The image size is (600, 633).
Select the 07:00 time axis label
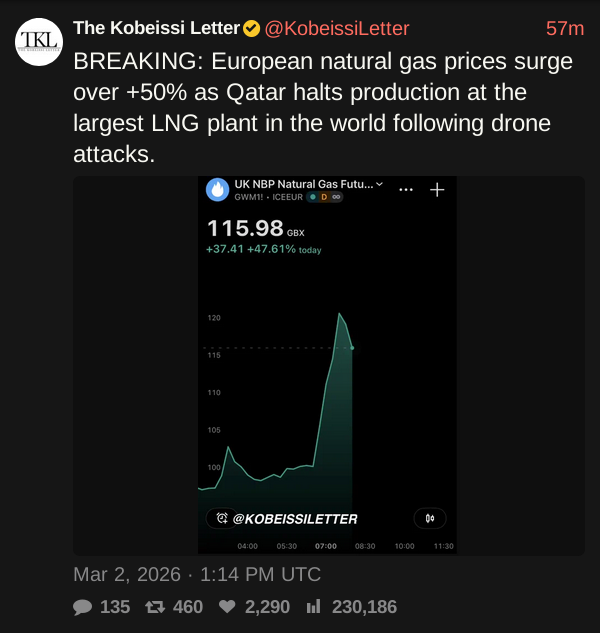tap(326, 546)
